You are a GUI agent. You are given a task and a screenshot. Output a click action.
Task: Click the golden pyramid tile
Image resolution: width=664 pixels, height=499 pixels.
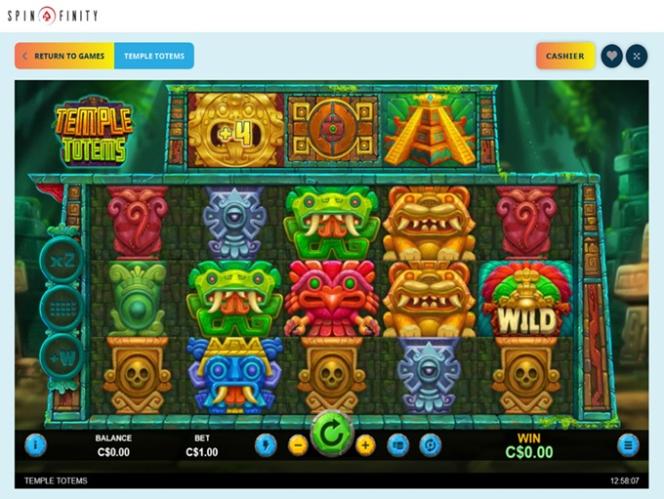pos(429,130)
